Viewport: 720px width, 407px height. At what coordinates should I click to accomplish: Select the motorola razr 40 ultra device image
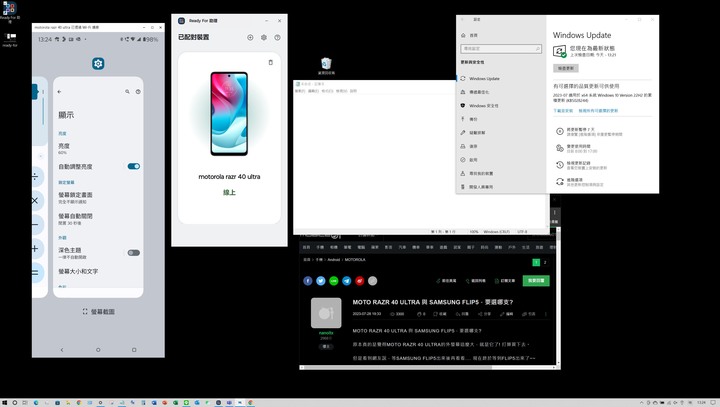pyautogui.click(x=229, y=113)
